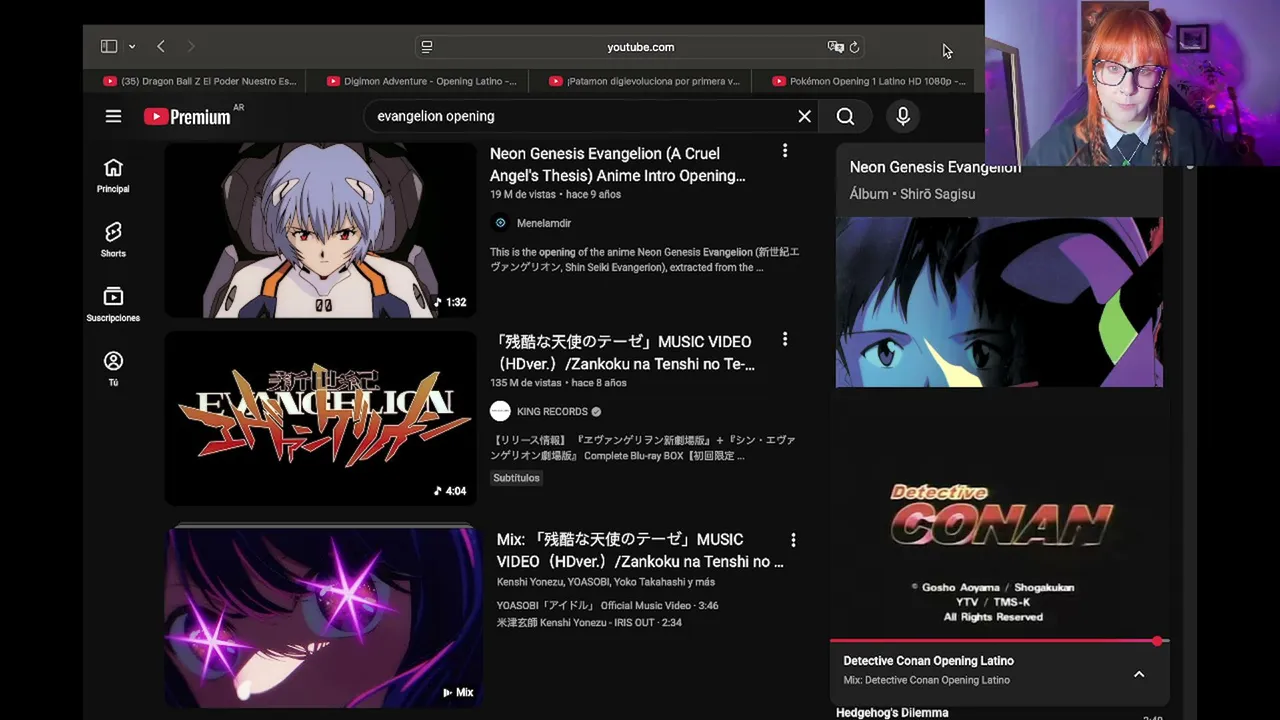Visit the Menelamdir channel name link

point(544,223)
